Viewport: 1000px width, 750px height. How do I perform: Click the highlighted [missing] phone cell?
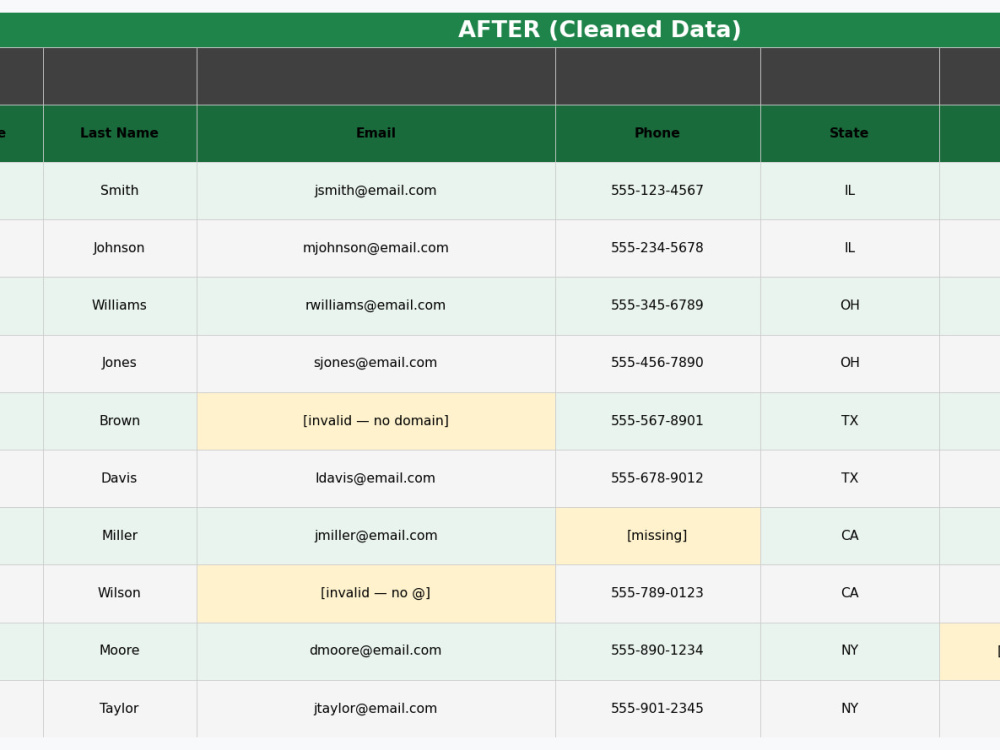(x=658, y=536)
